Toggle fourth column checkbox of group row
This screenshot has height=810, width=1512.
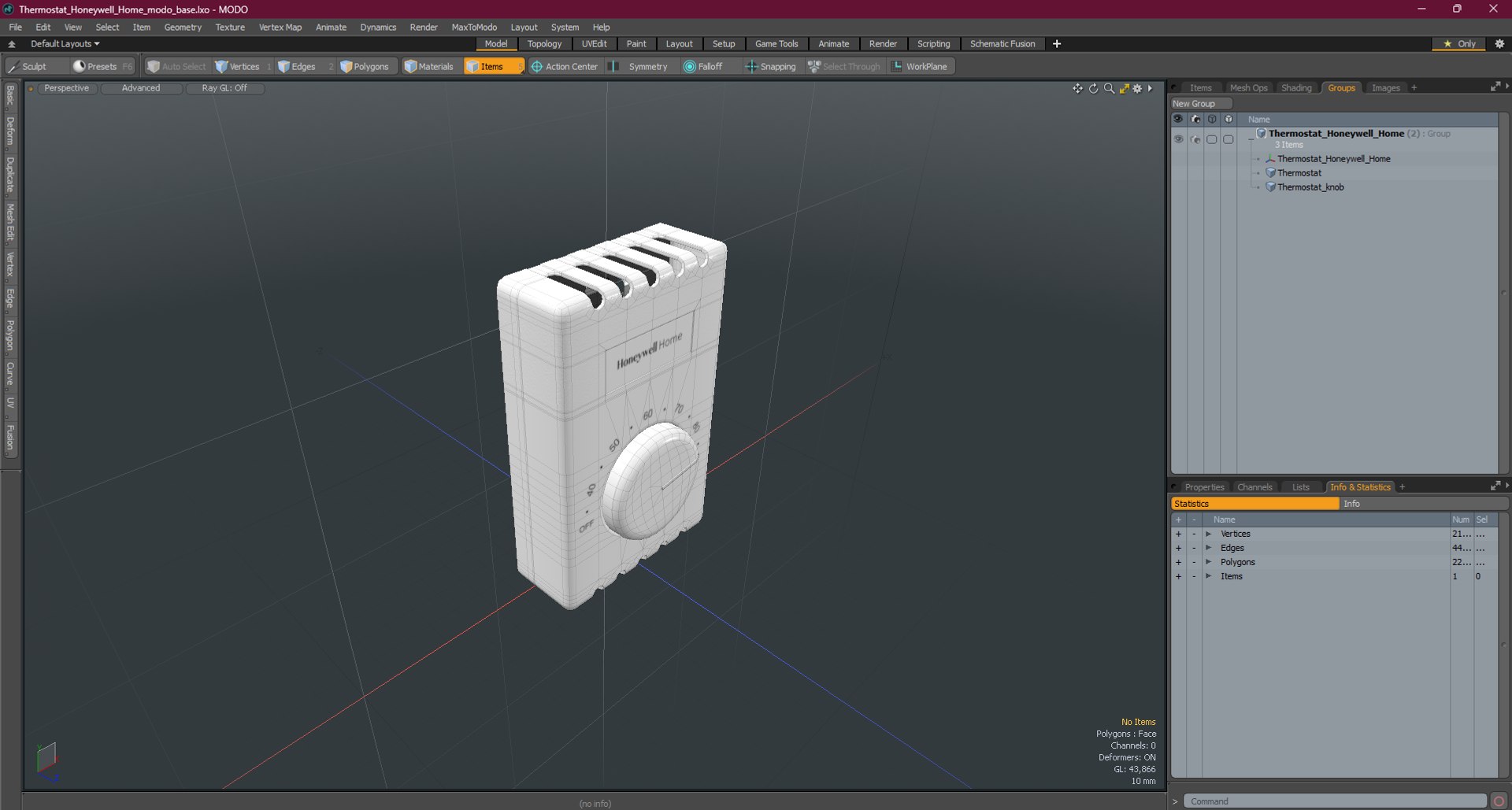[x=1228, y=139]
